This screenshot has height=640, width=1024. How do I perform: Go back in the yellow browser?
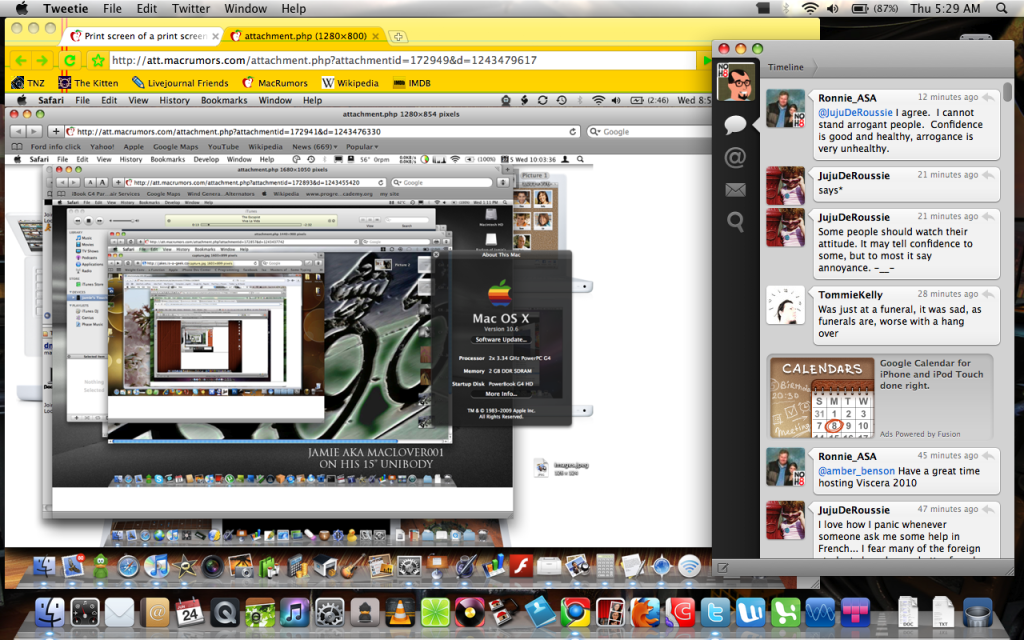[x=20, y=61]
